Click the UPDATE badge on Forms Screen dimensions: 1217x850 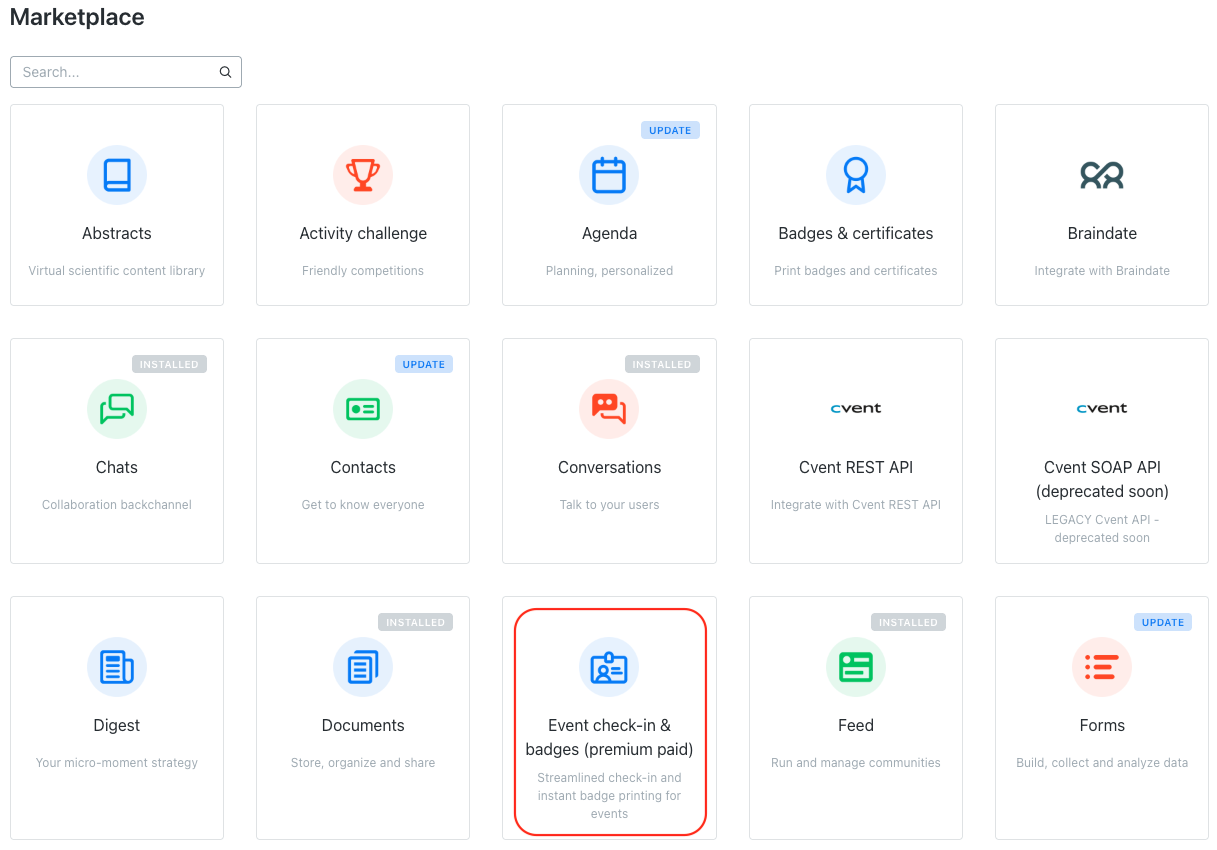coord(1162,622)
